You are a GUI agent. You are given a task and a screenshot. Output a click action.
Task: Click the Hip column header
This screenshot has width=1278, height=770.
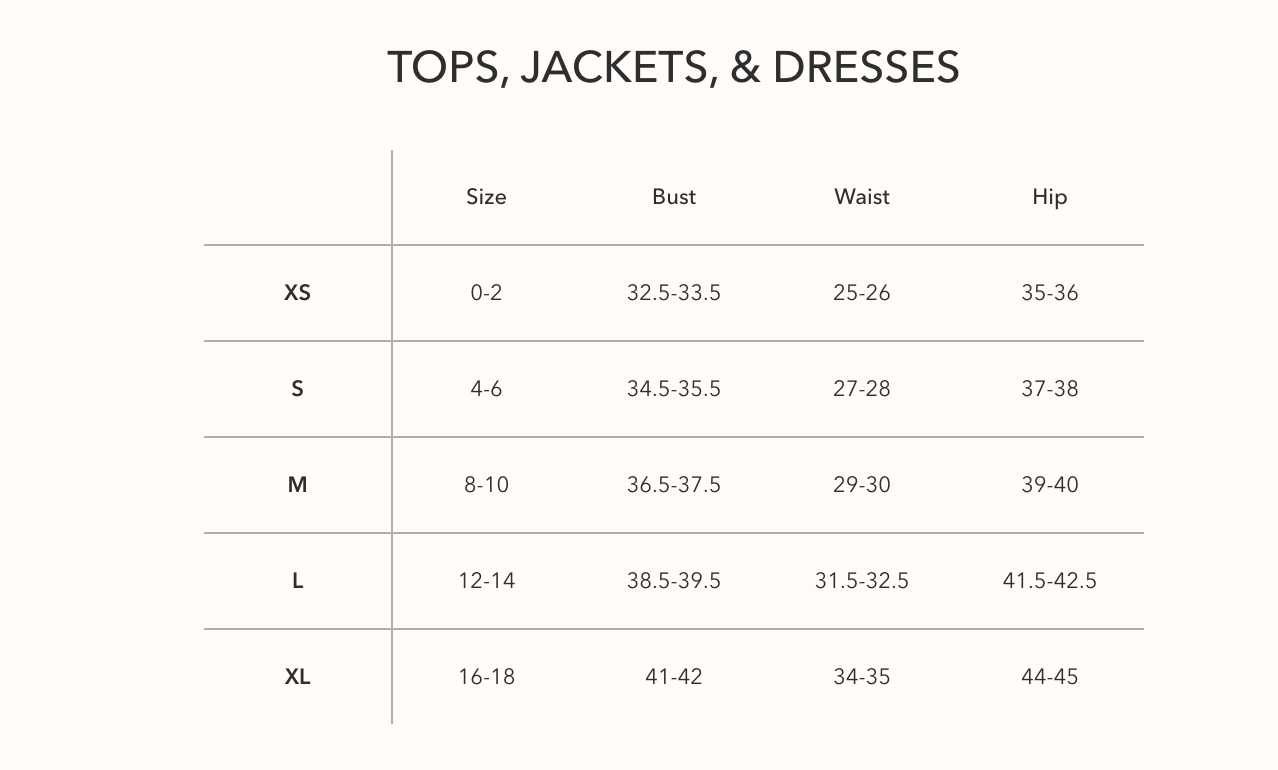click(1049, 197)
